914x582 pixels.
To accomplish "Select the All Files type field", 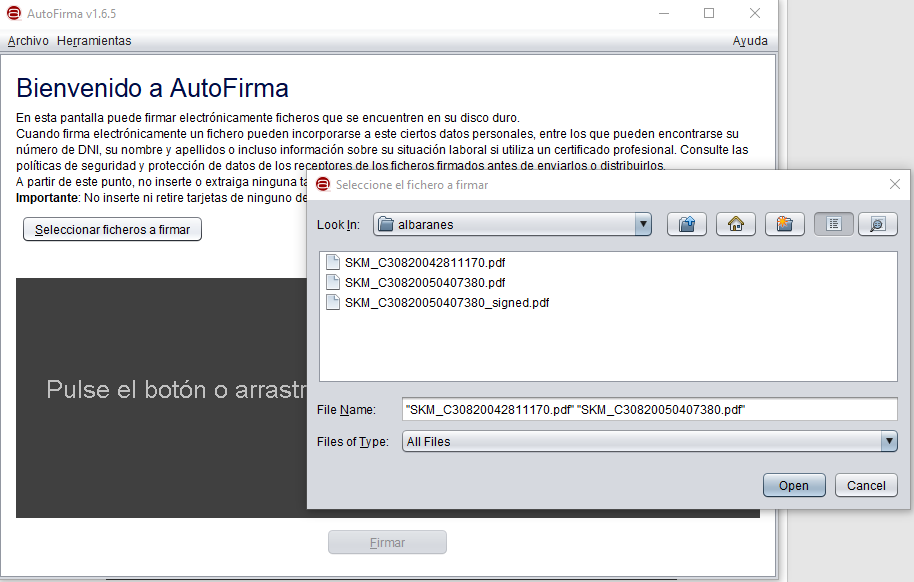I will [x=649, y=441].
